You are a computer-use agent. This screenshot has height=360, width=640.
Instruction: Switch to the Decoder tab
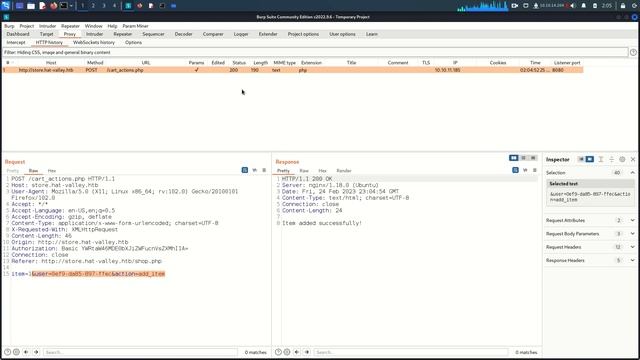(x=183, y=34)
